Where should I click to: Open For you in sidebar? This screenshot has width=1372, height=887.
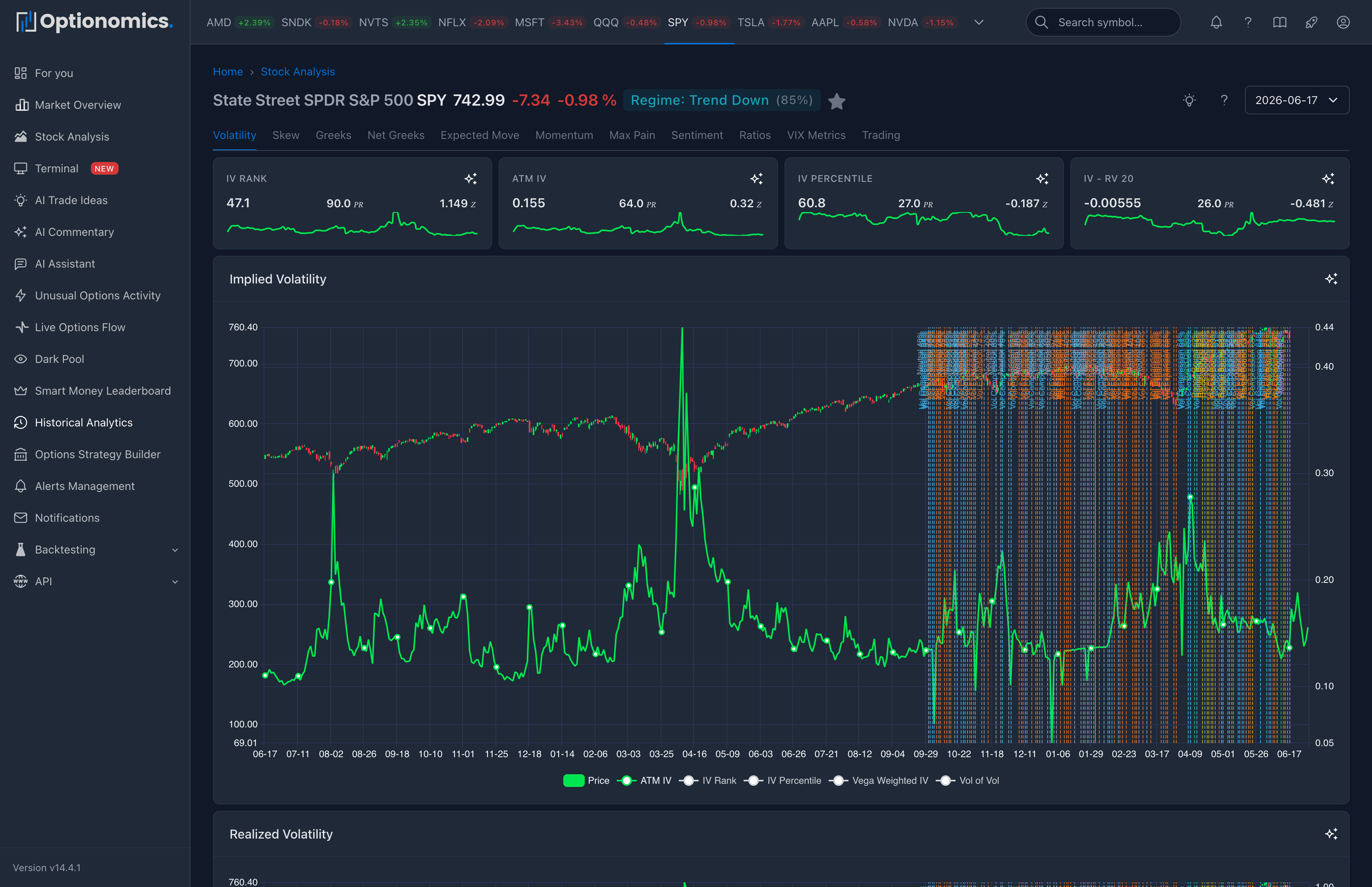pyautogui.click(x=95, y=73)
